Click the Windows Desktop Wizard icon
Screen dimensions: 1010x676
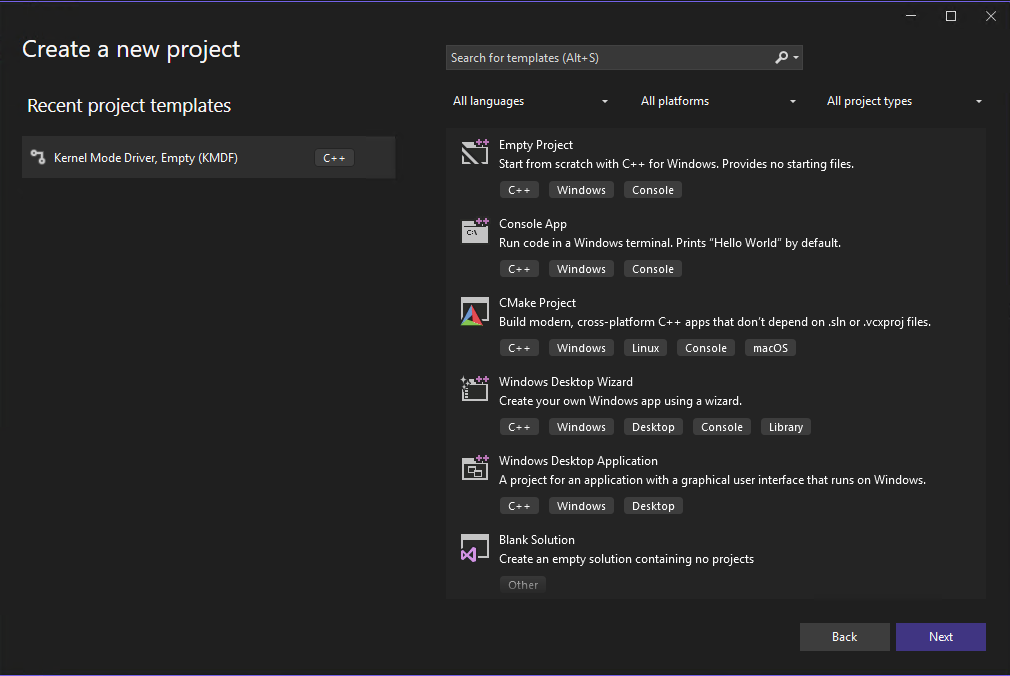click(x=474, y=389)
